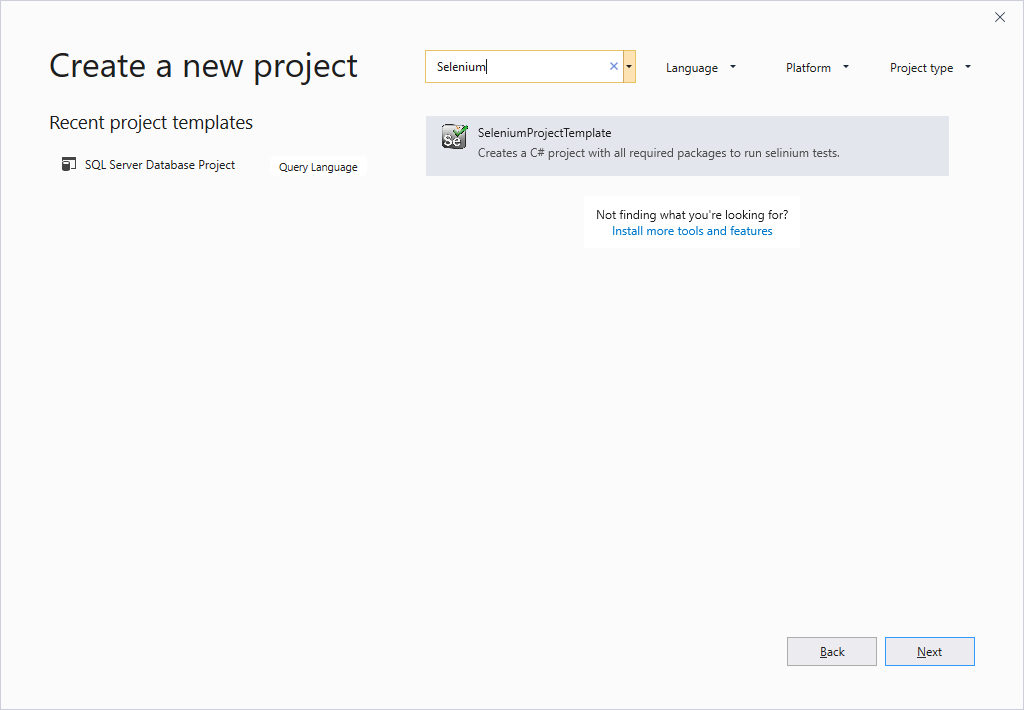This screenshot has height=710, width=1024.
Task: Choose the recent SQL Server Database Project template
Action: 160,165
